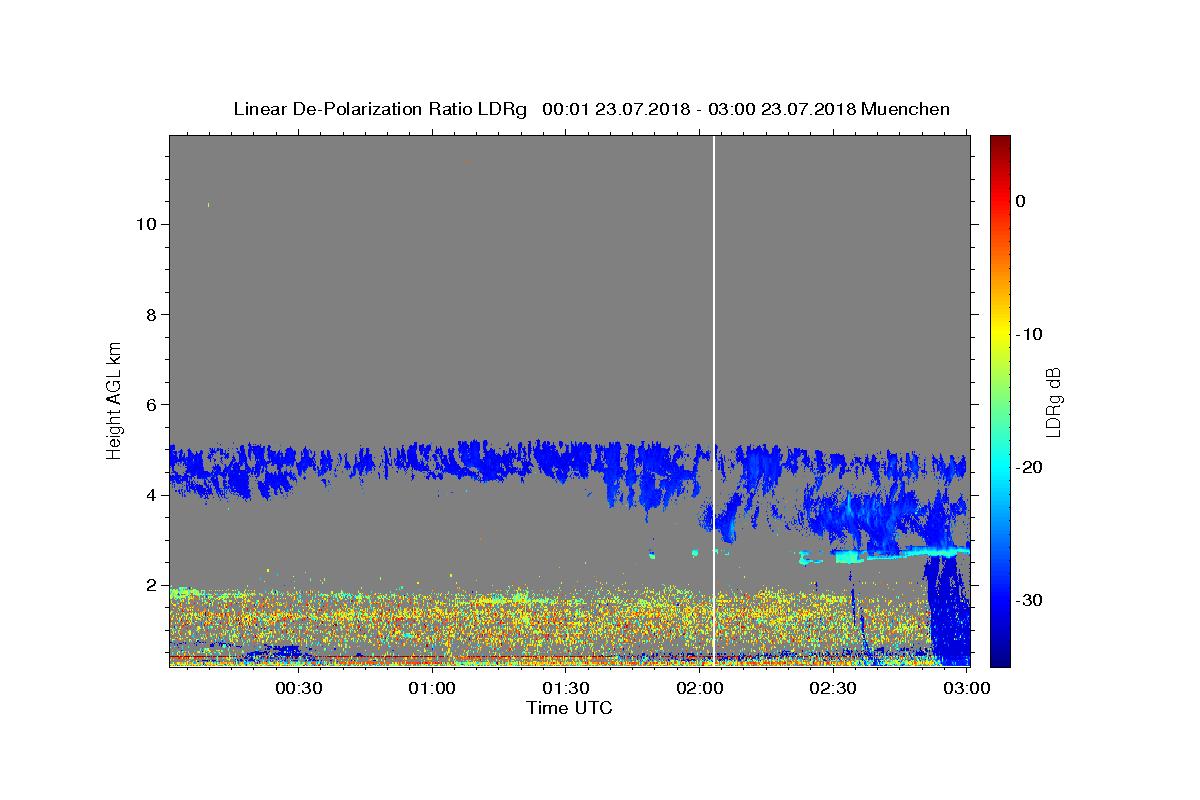Click the blue rain shaft near 03:00
Screen dimensions: 1200x800
point(948,610)
